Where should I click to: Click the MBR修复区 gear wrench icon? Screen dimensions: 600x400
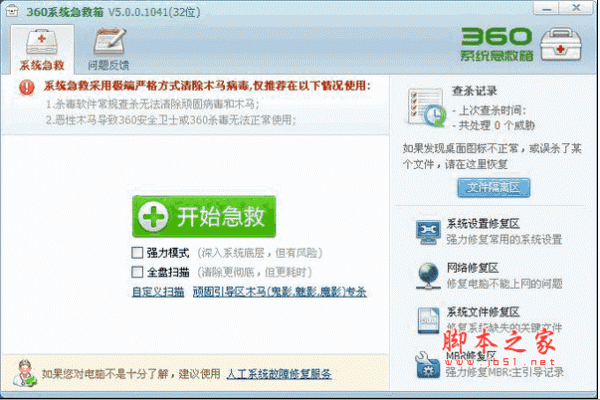coord(427,364)
